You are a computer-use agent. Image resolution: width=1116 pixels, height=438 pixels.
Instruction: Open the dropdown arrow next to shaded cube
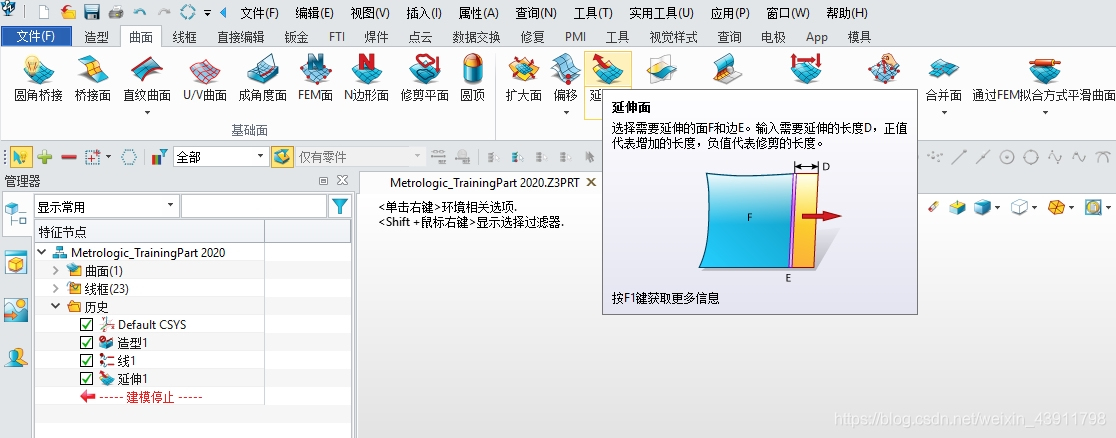997,207
